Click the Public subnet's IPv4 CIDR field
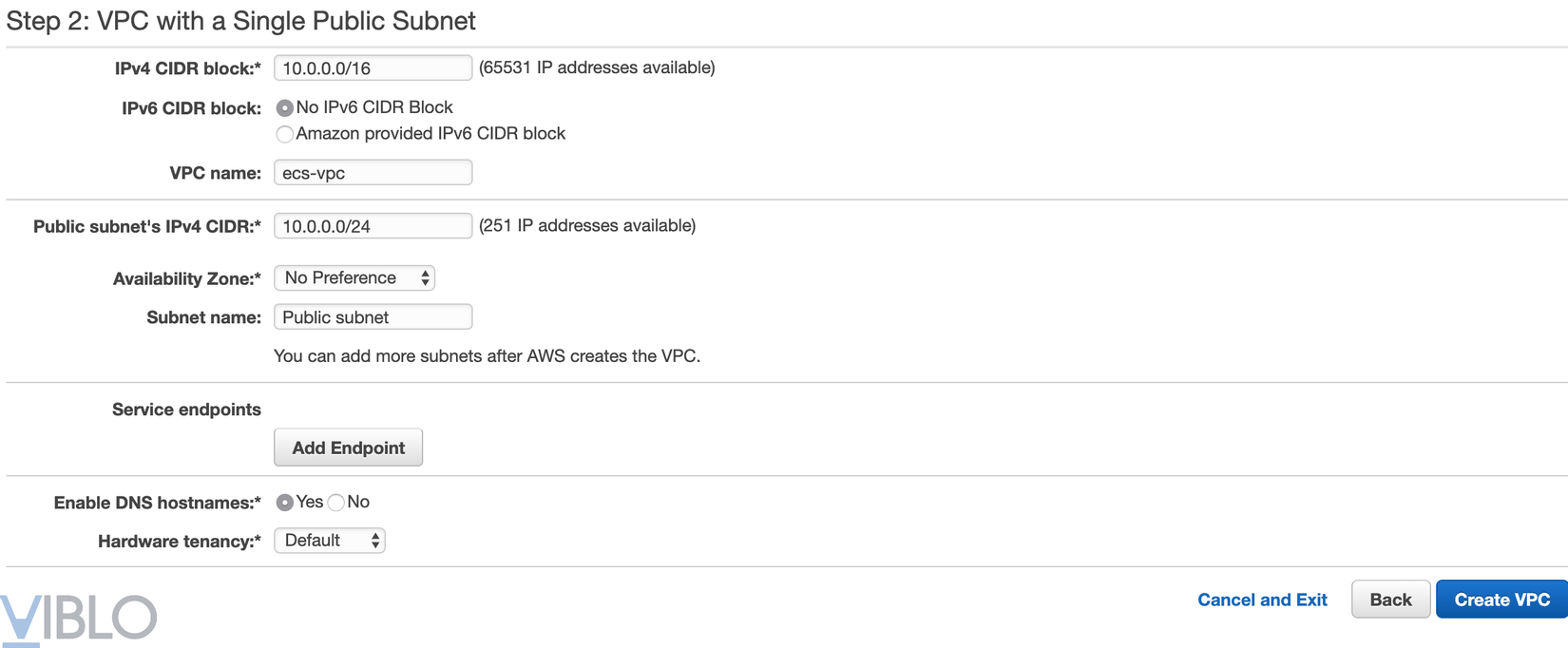 click(373, 226)
